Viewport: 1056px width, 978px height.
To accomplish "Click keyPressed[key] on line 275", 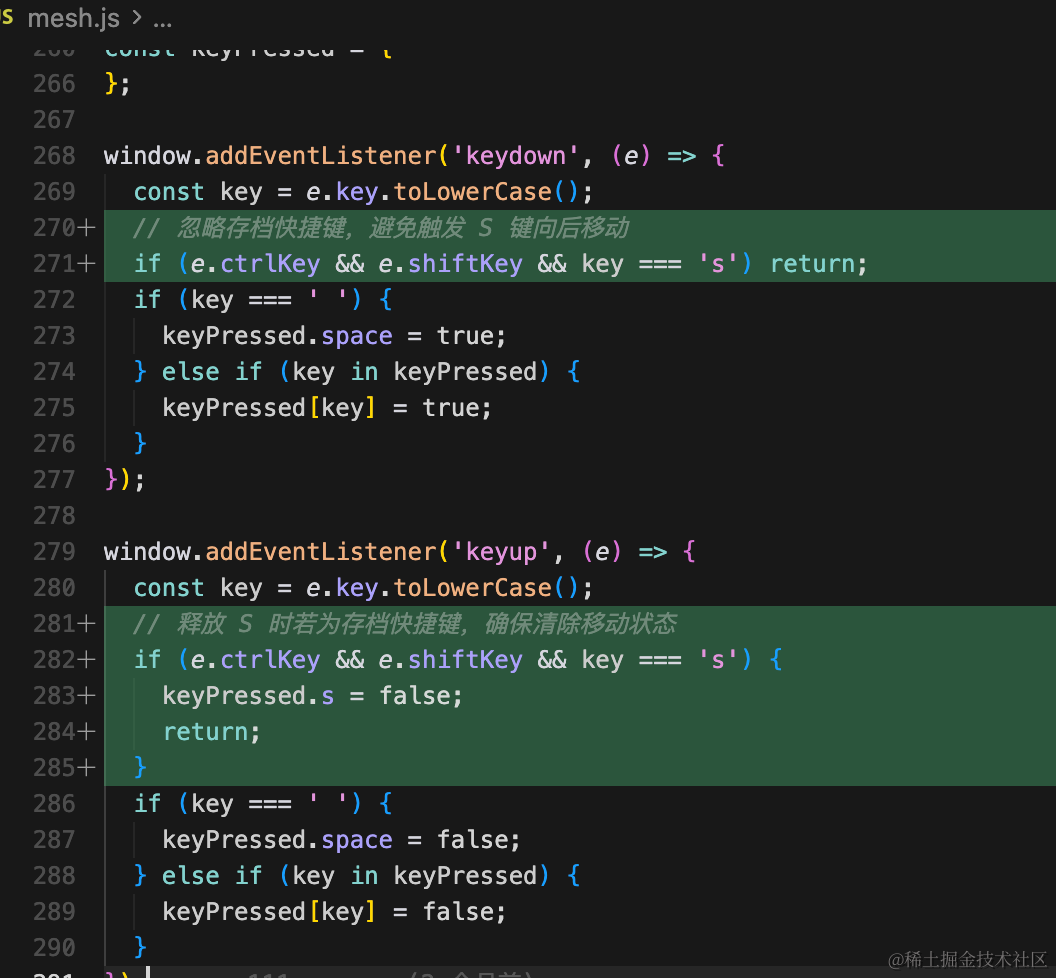I will pos(269,408).
